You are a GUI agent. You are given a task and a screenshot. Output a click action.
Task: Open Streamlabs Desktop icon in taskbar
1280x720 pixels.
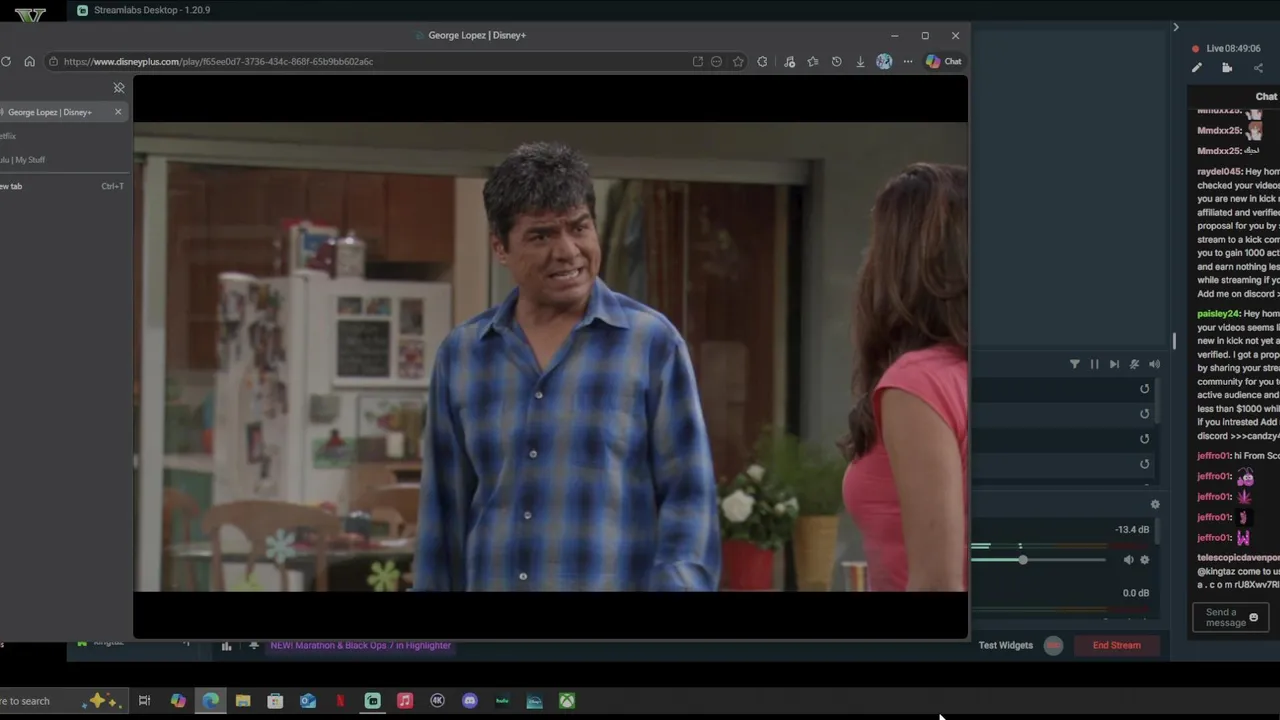[x=373, y=701]
